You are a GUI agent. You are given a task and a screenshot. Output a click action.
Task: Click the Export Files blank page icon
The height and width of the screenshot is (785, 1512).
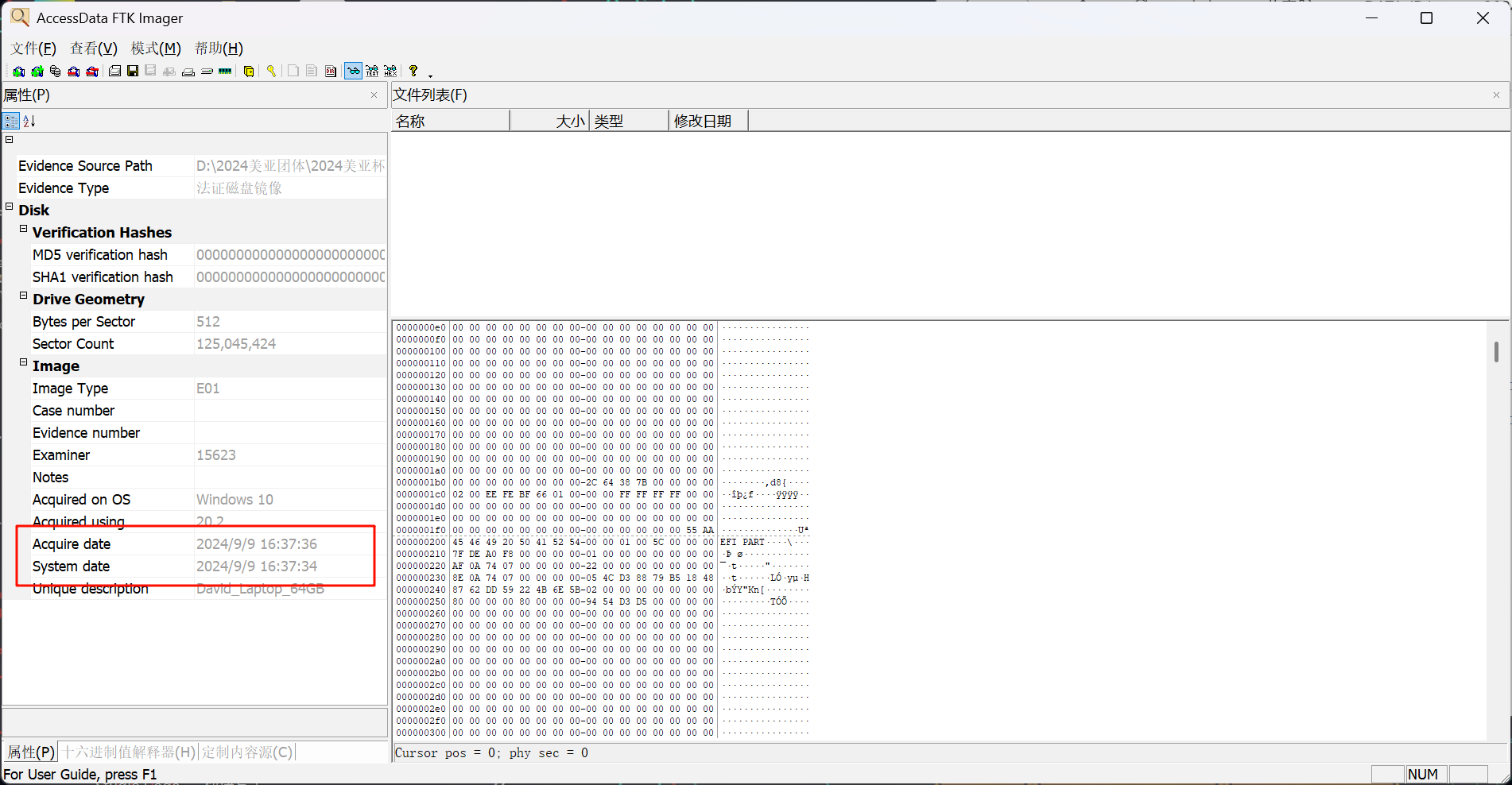click(x=293, y=71)
